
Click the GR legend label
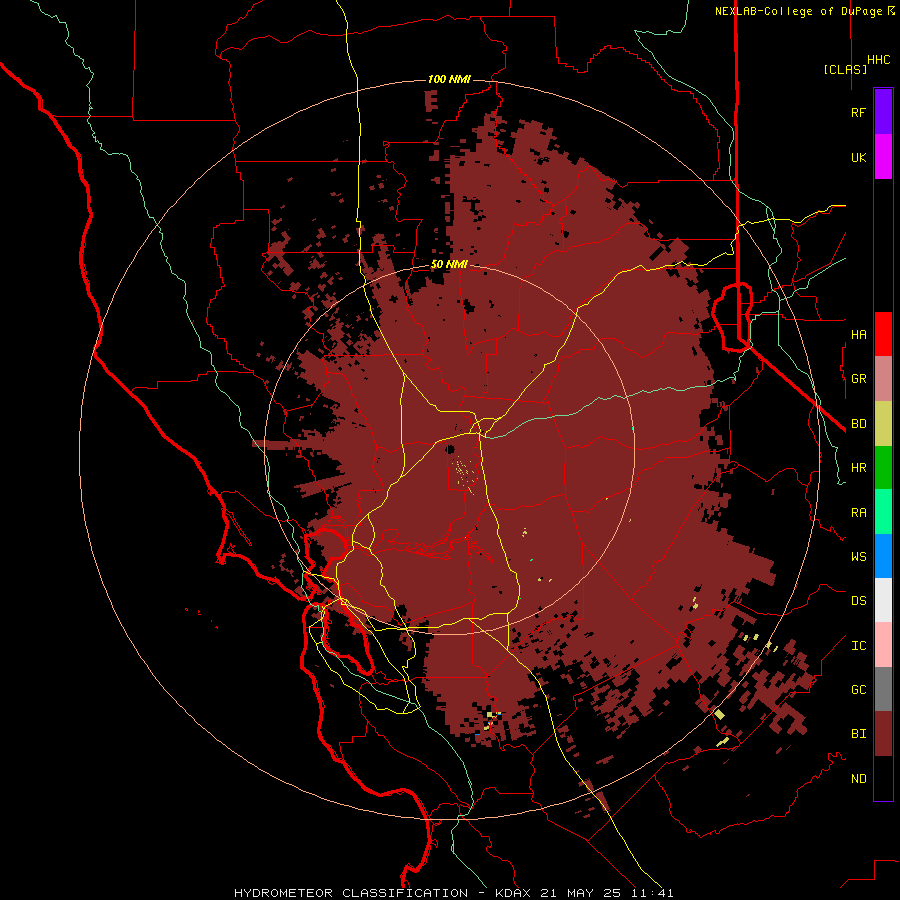pyautogui.click(x=858, y=379)
